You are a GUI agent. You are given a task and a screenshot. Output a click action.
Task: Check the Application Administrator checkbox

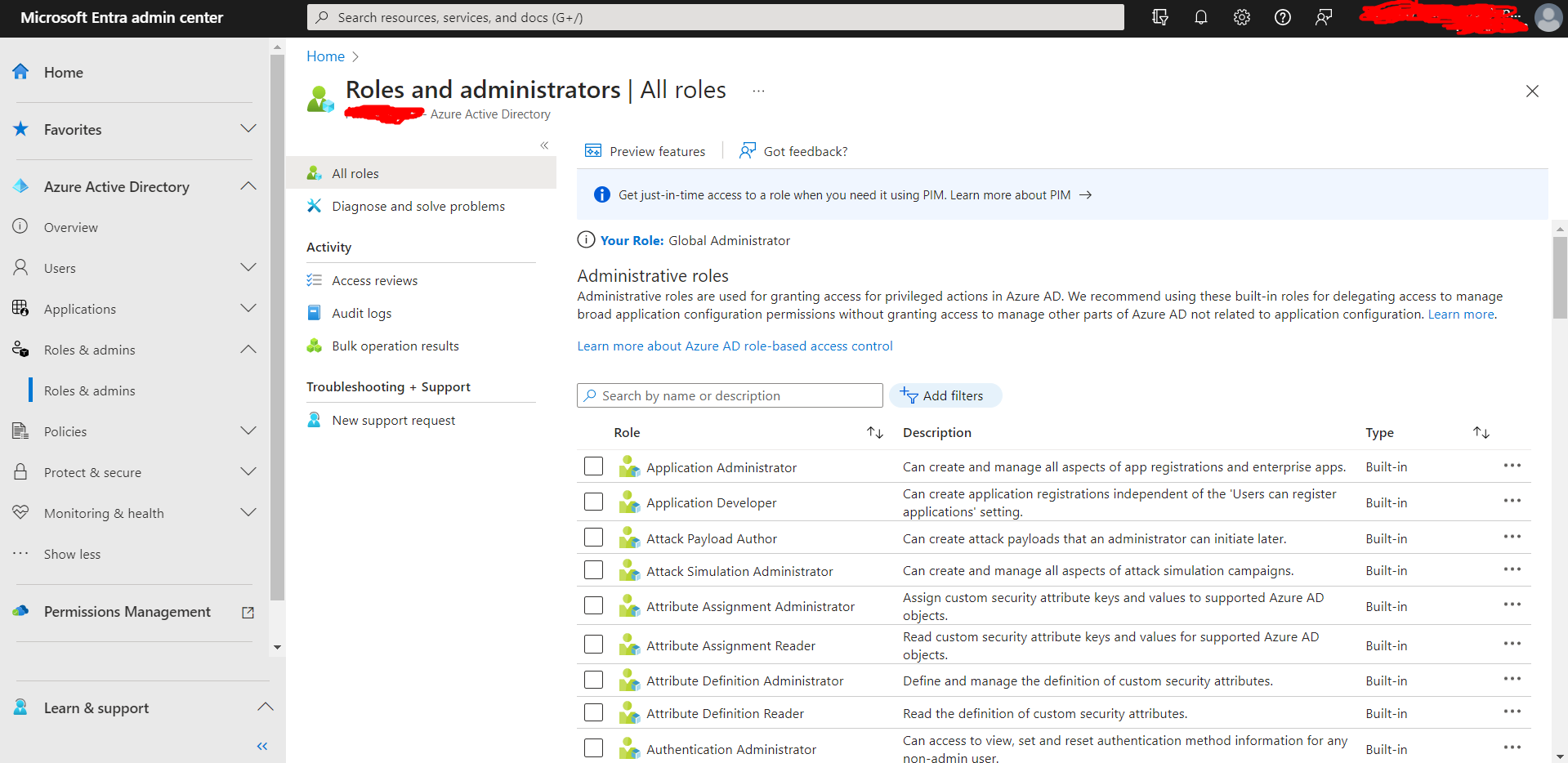point(594,466)
